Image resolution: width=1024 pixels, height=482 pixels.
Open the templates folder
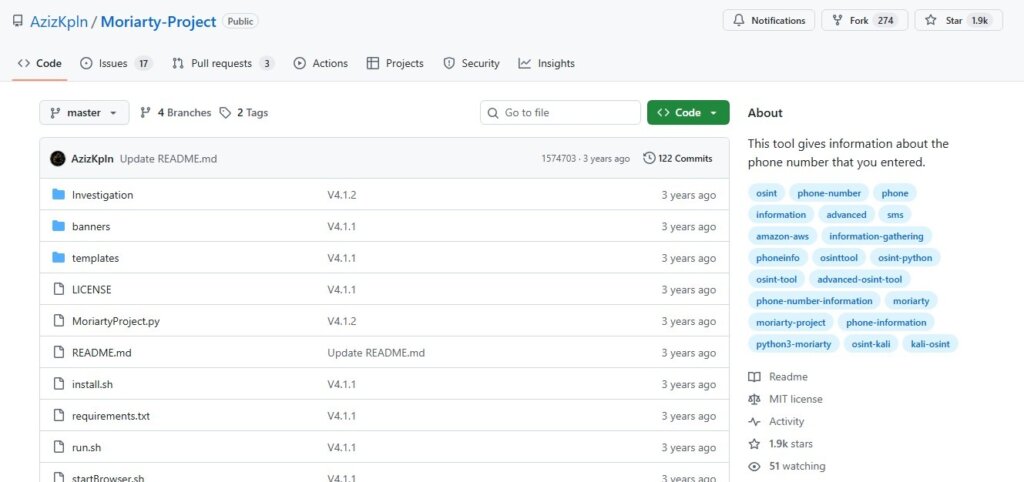click(x=95, y=258)
